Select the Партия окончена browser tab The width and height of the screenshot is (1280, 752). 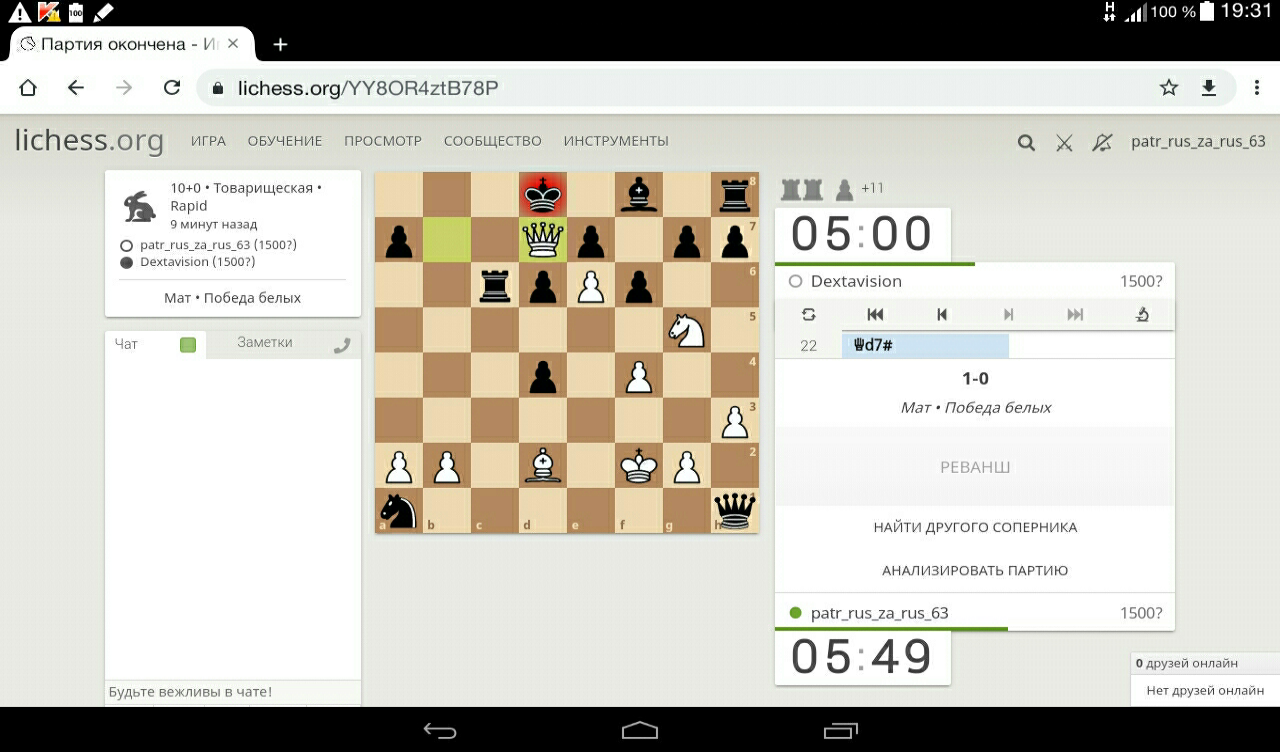[x=130, y=44]
